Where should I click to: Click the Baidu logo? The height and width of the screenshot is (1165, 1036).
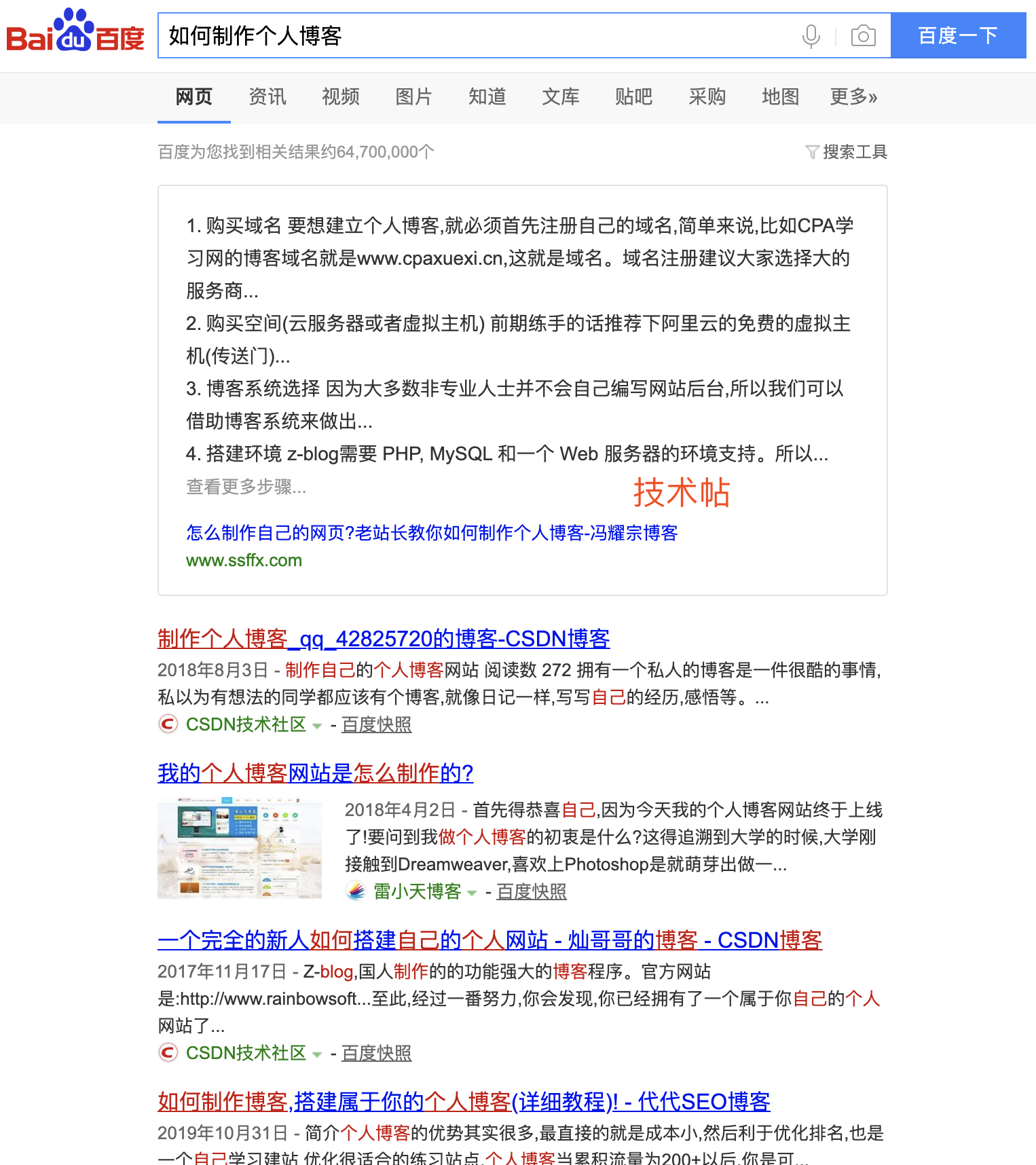[75, 31]
